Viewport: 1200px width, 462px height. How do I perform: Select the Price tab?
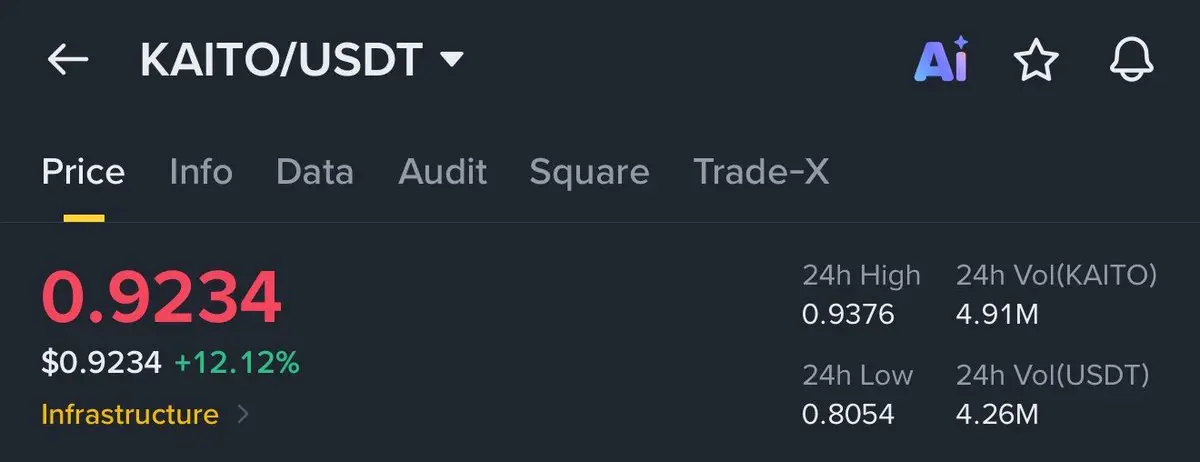point(83,172)
